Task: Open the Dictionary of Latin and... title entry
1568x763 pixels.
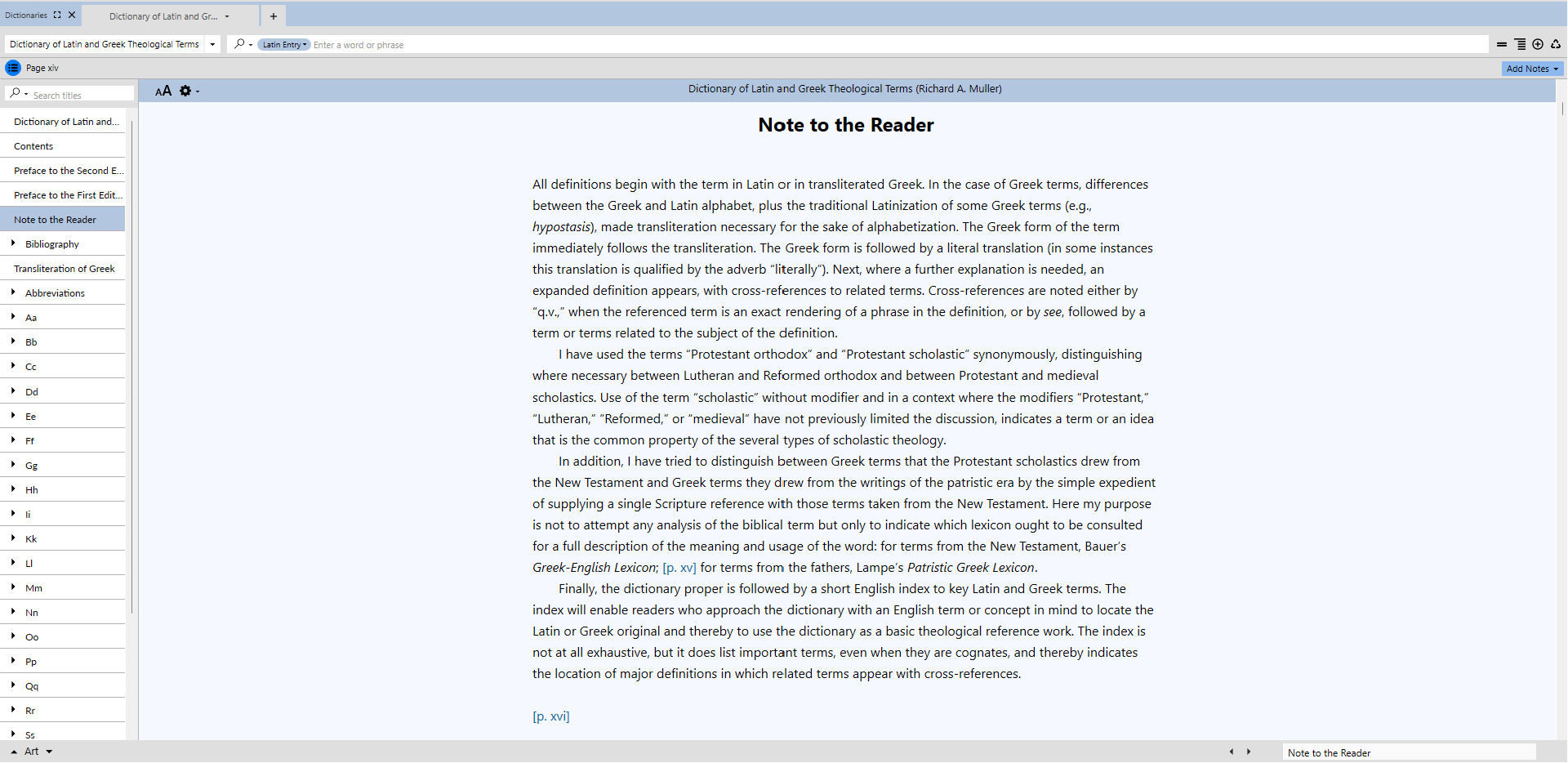Action: coord(64,122)
